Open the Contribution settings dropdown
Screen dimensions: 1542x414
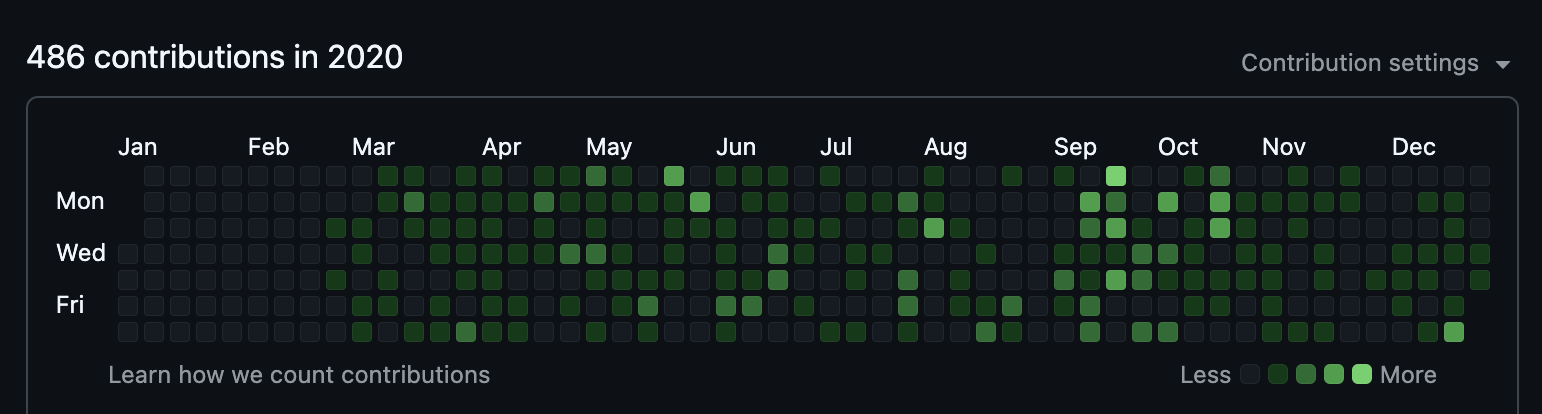tap(1375, 63)
